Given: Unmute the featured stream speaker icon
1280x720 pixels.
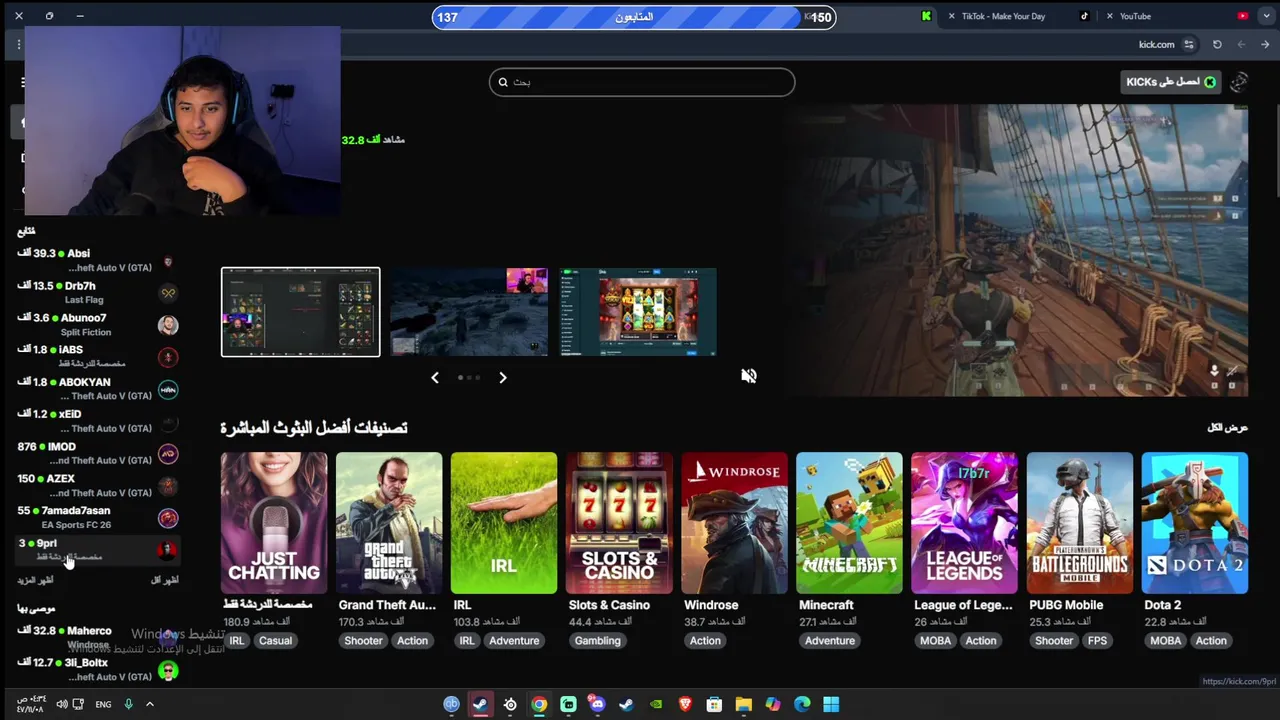Looking at the screenshot, I should point(749,376).
